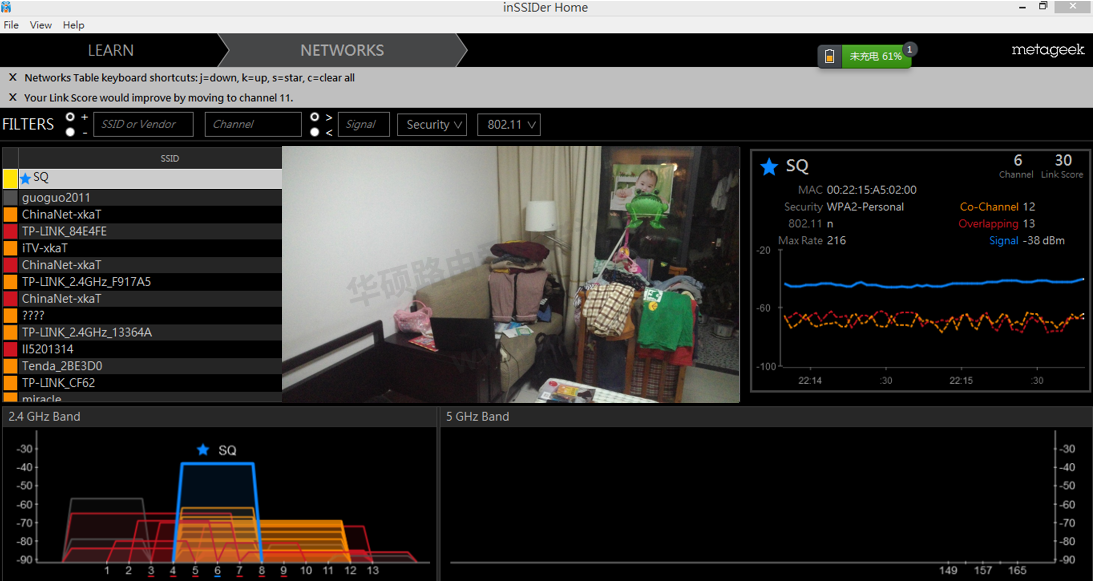This screenshot has width=1093, height=581.
Task: Select the plus include filter radio button
Action: pos(70,116)
